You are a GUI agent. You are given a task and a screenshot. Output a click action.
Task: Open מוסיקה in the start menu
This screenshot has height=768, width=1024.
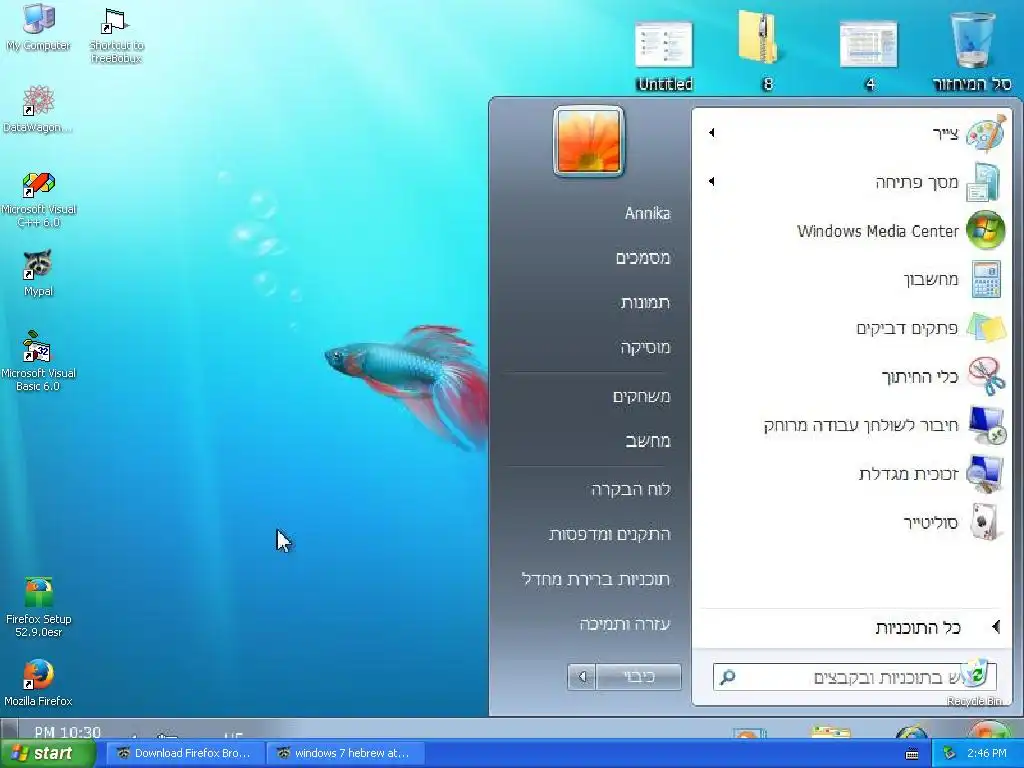(x=645, y=347)
